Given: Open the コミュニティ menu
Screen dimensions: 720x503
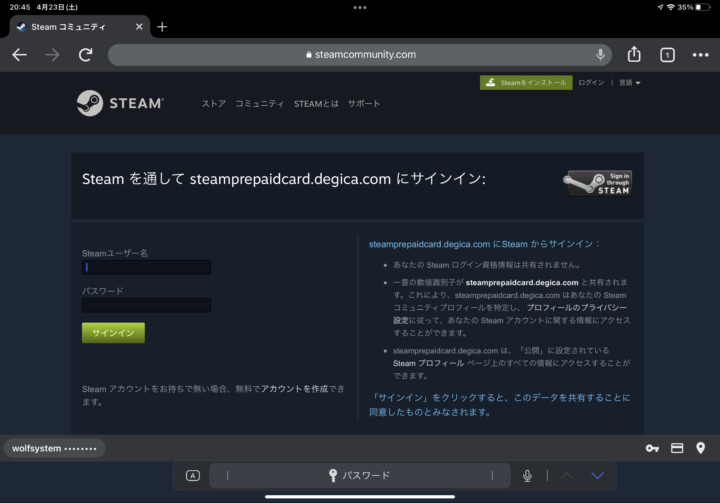Looking at the screenshot, I should point(260,104).
